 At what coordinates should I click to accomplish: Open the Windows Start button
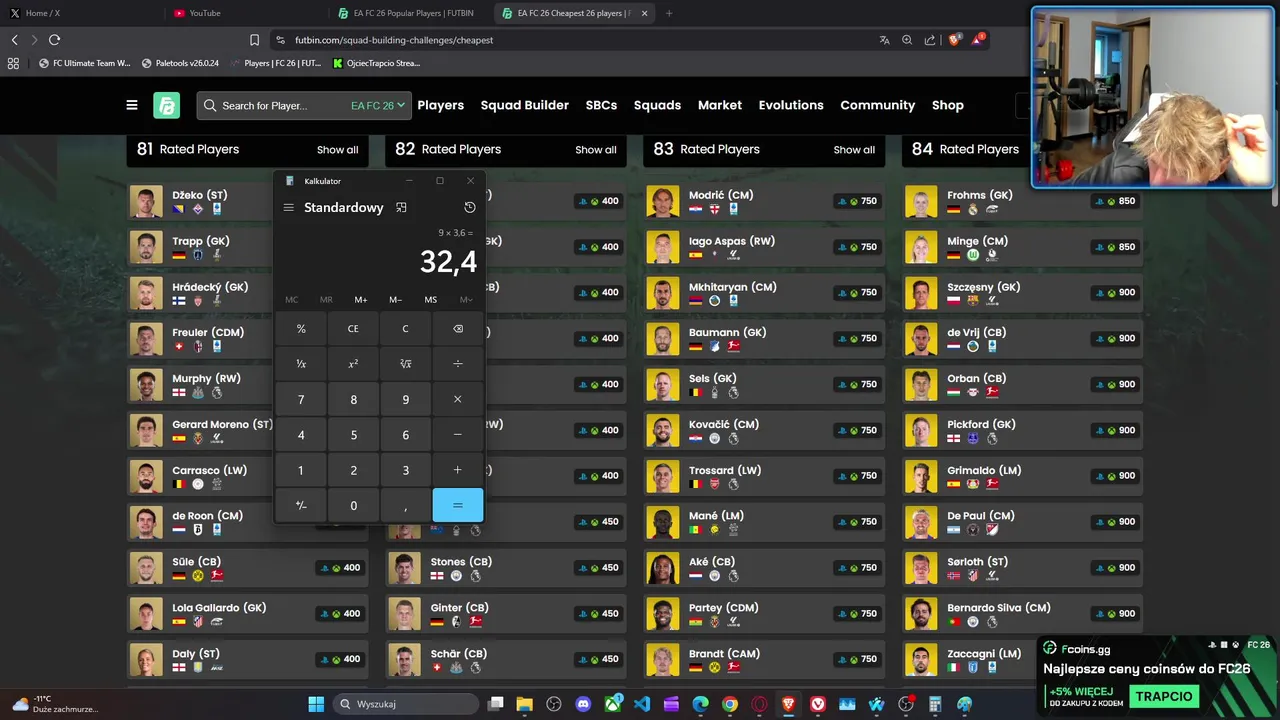(x=316, y=704)
